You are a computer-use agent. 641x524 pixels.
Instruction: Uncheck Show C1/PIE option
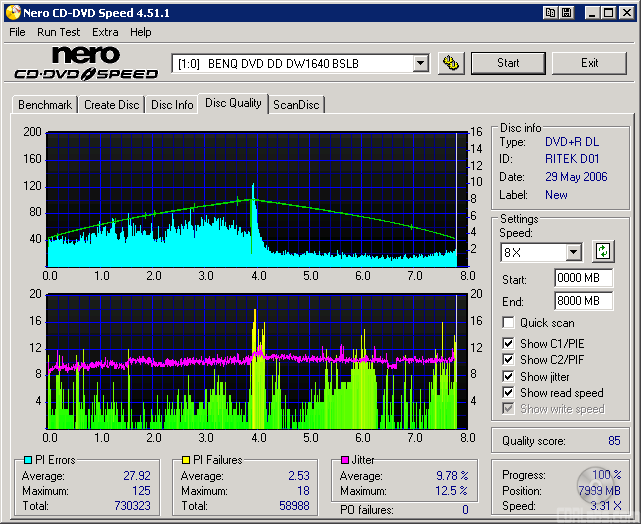click(509, 344)
